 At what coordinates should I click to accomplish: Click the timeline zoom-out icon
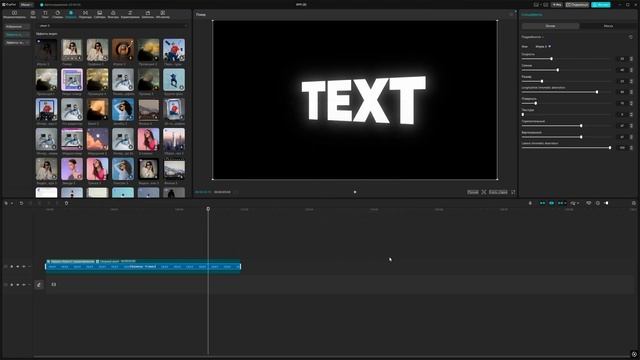tap(598, 203)
